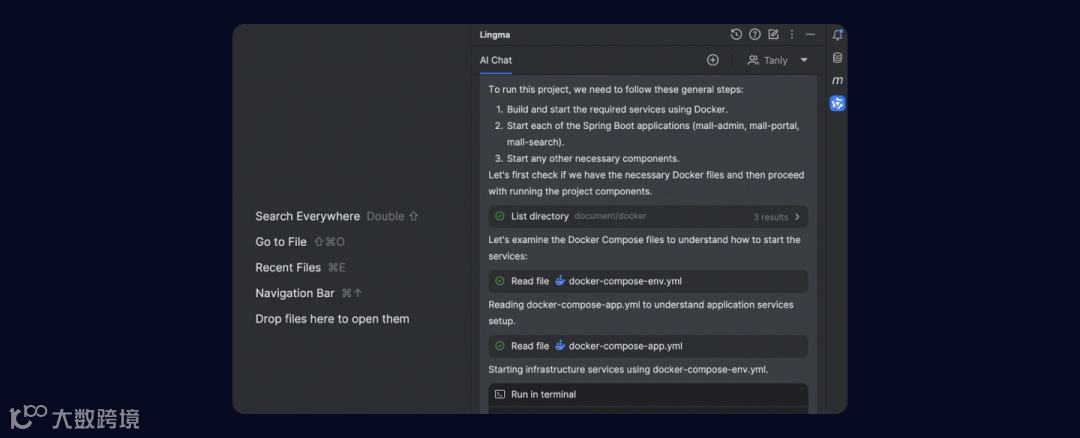Toggle the Lingma tool window icon
Screen dimensions: 1080x438
(837, 103)
